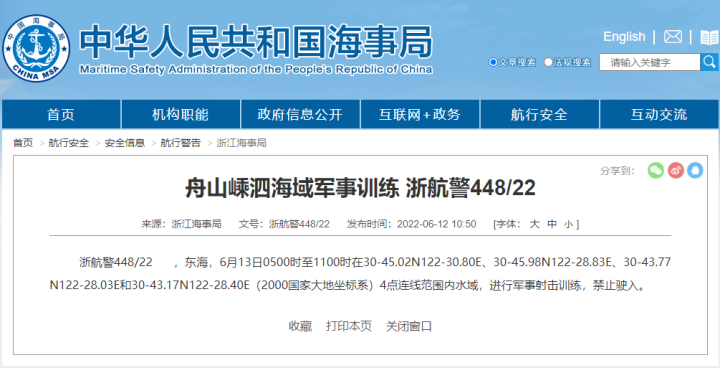Screen dimensions: 720x368
Task: Click 关闭窗口 link
Action: pyautogui.click(x=409, y=326)
